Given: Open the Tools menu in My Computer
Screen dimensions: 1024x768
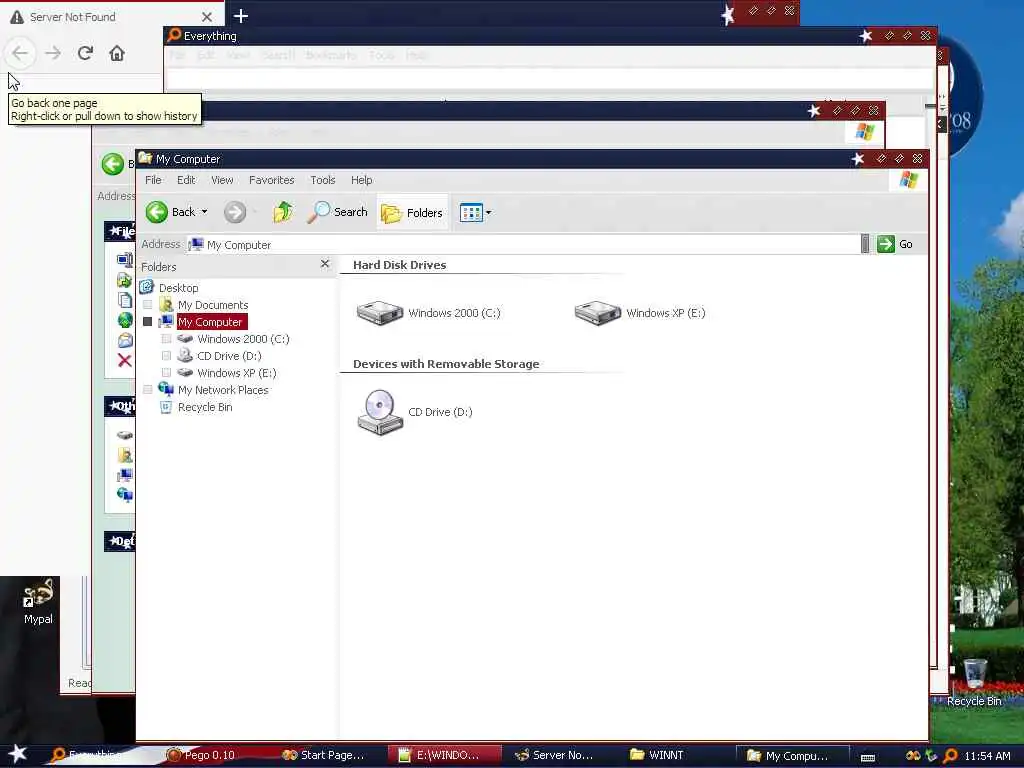Looking at the screenshot, I should coord(323,180).
